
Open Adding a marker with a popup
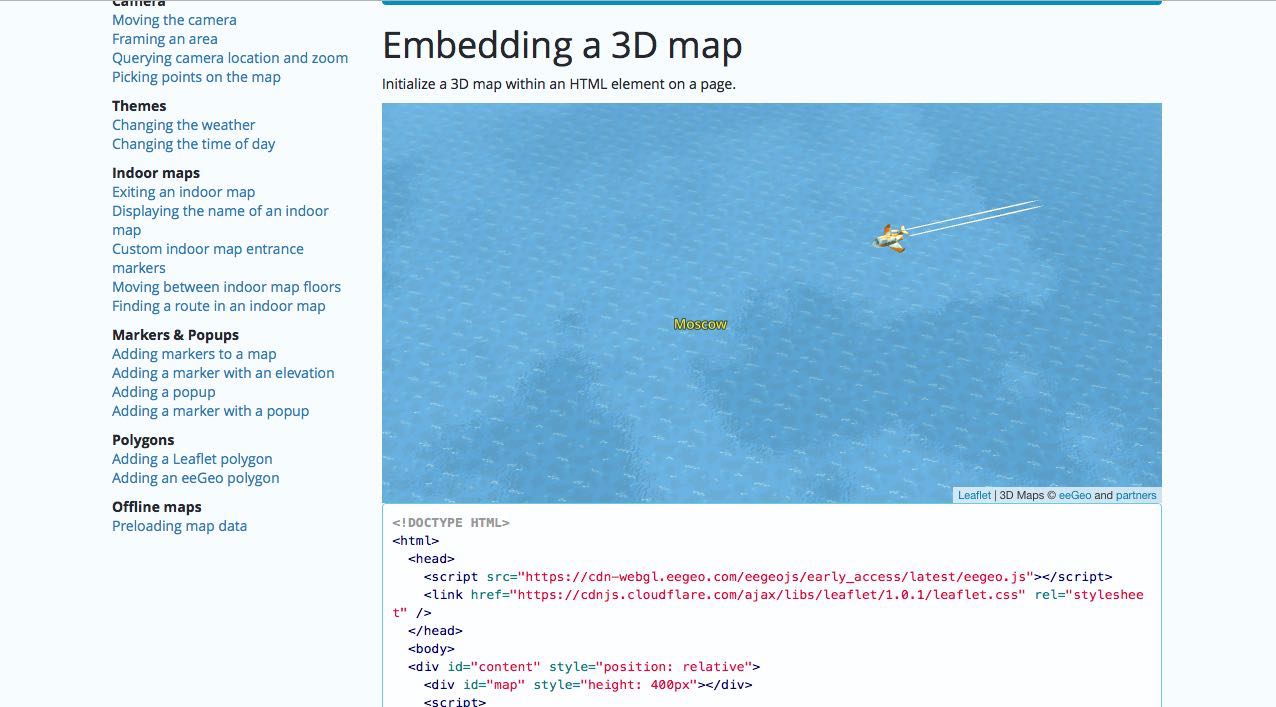point(210,411)
